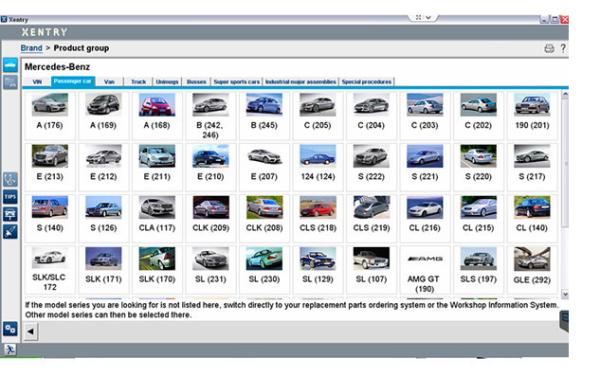Open help via the question mark icon

[x=563, y=48]
